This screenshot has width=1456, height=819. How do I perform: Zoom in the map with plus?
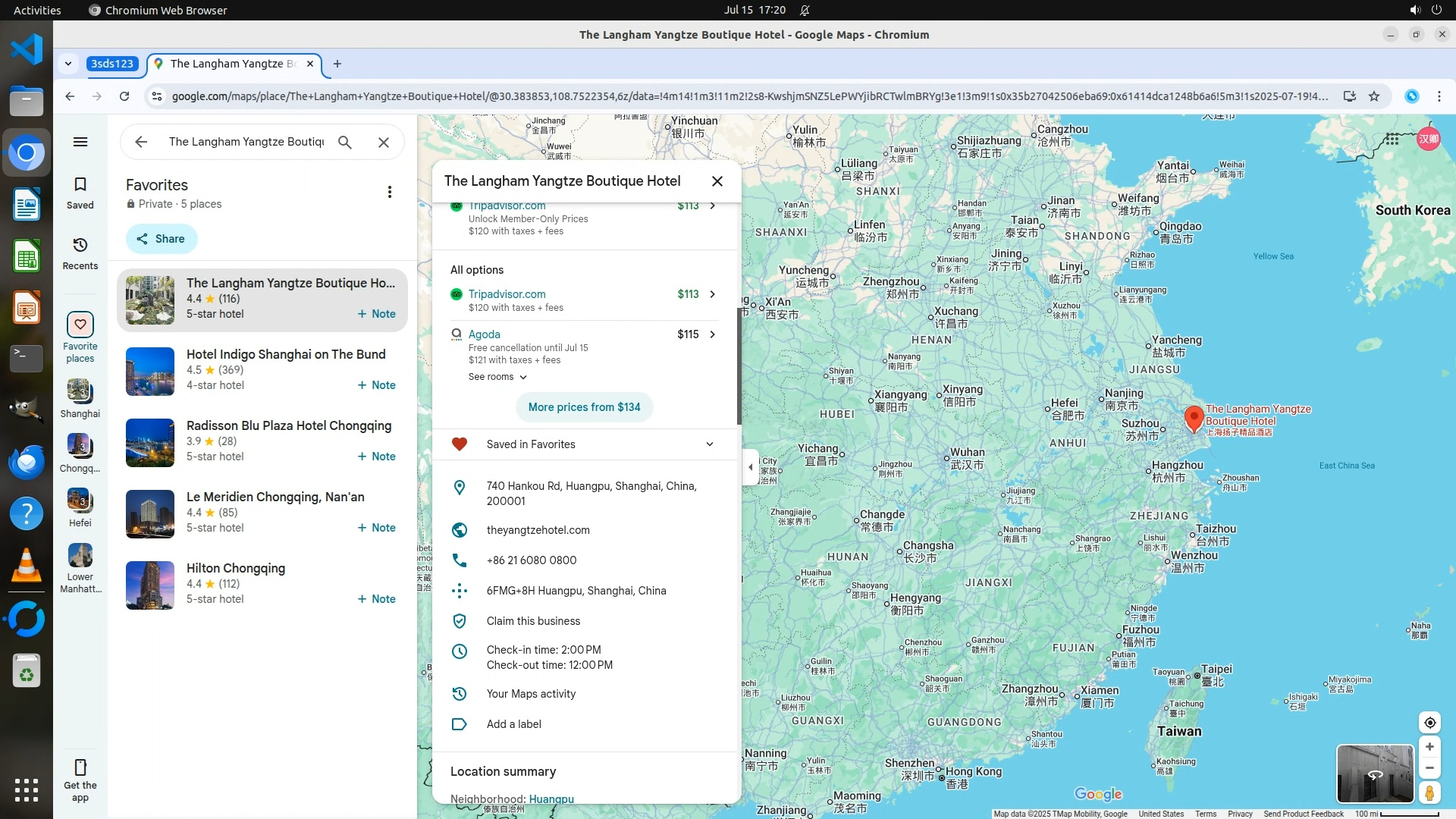pos(1429,747)
